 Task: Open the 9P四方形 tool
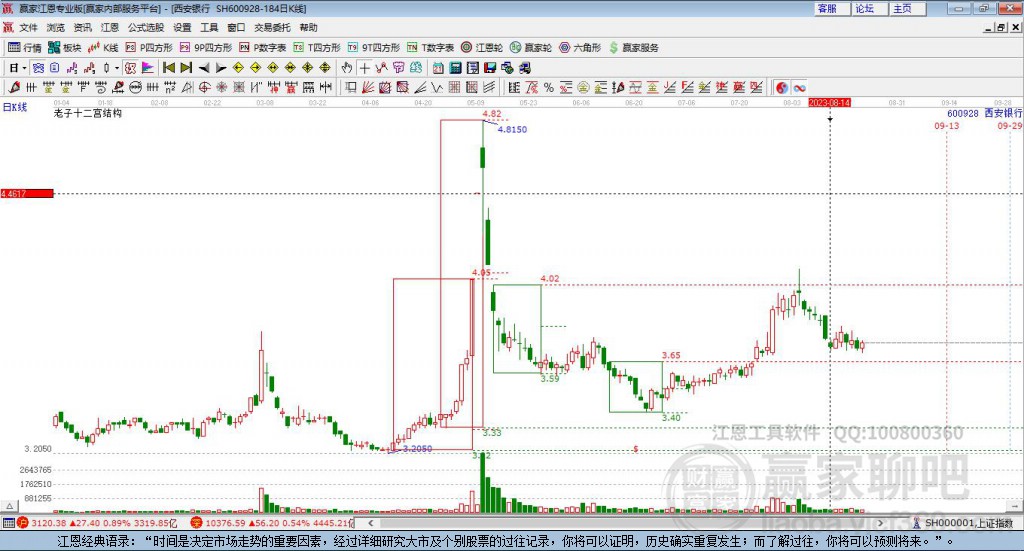(206, 48)
